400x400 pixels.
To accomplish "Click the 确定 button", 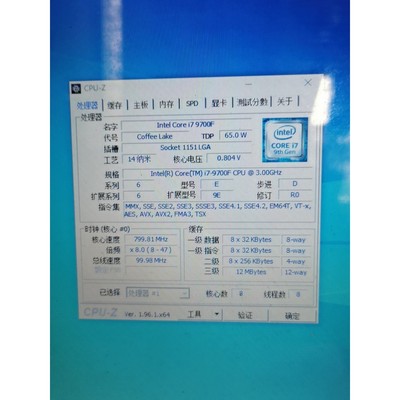I will (x=292, y=316).
